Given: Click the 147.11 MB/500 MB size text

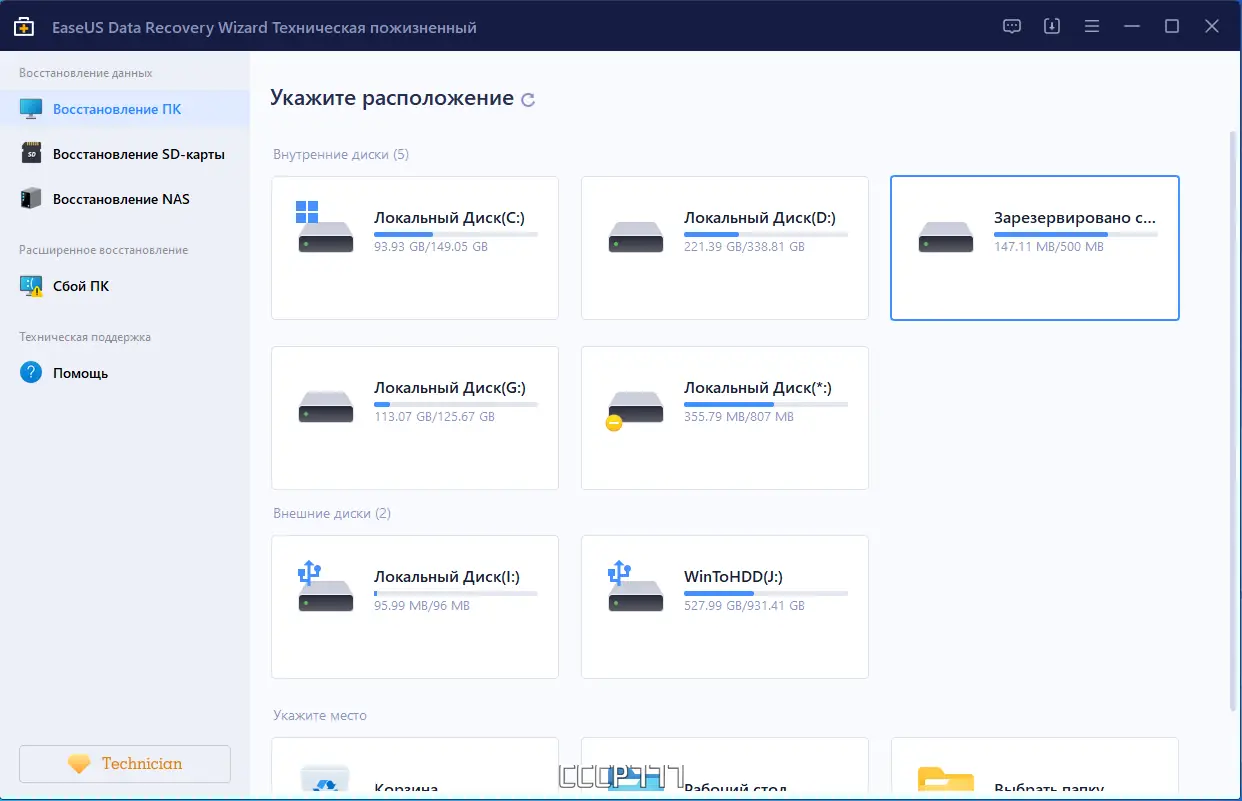Looking at the screenshot, I should pos(1049,247).
